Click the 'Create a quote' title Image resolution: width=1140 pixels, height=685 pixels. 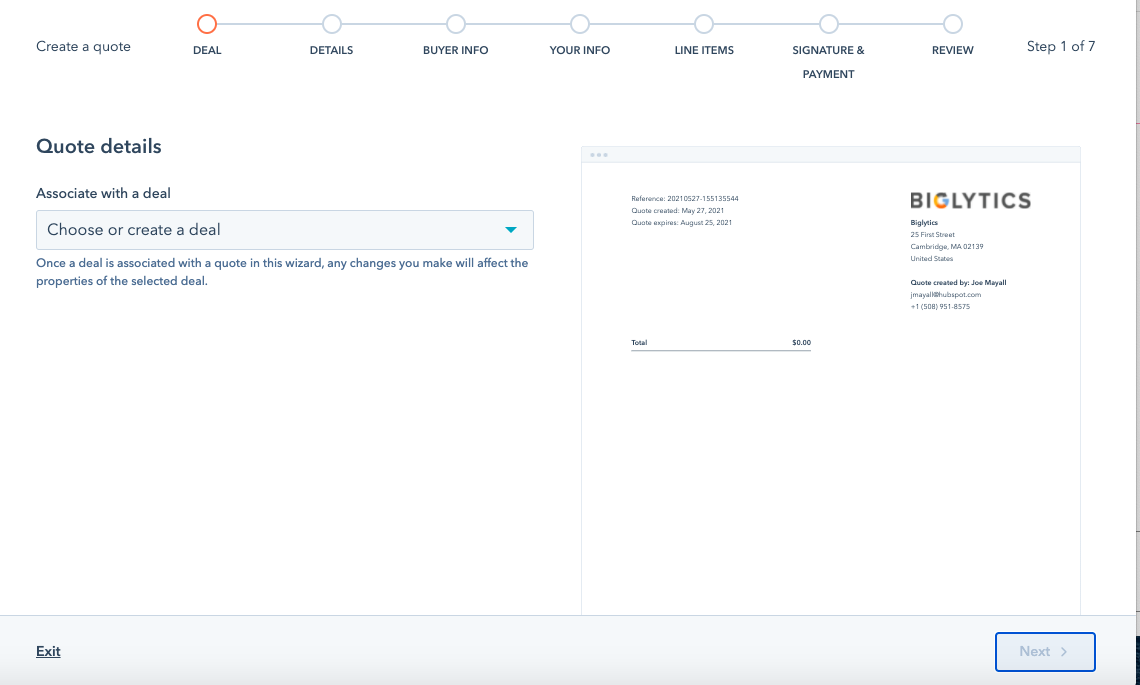84,47
